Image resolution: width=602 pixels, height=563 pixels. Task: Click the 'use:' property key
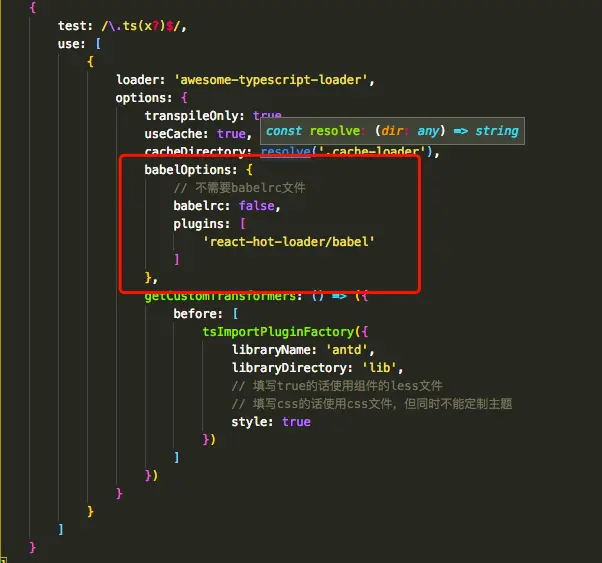[71, 44]
